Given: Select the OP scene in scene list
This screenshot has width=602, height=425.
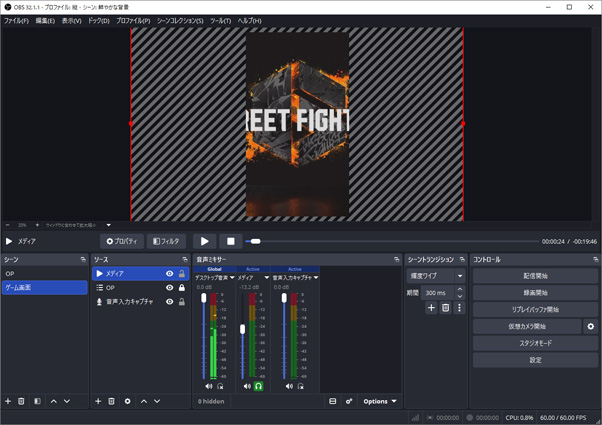Looking at the screenshot, I should click(x=44, y=273).
